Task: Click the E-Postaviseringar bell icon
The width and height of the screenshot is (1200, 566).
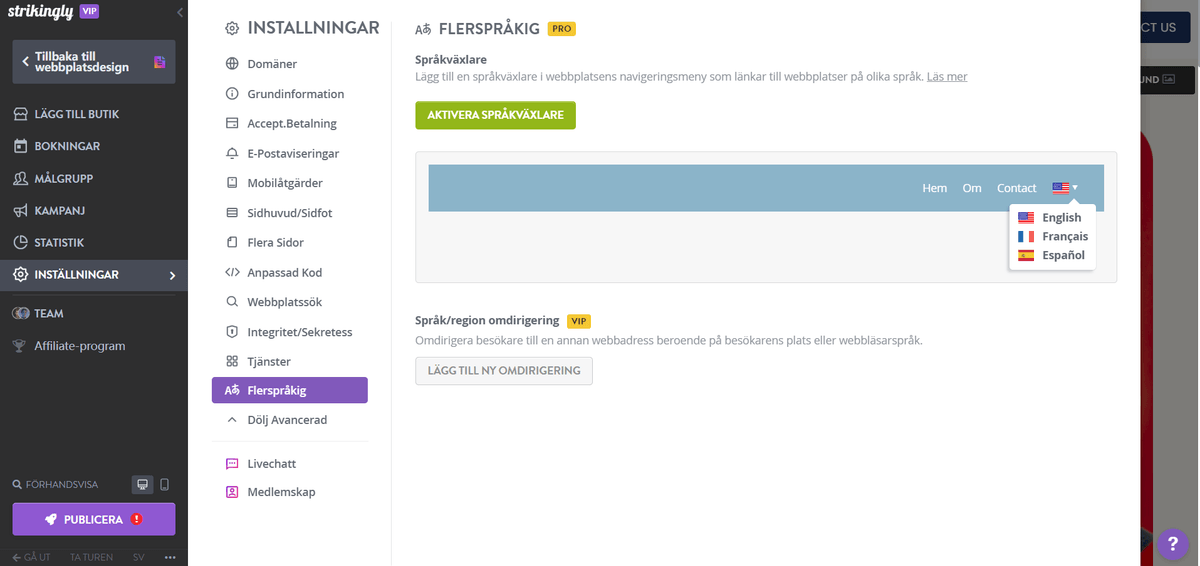Action: coord(232,154)
